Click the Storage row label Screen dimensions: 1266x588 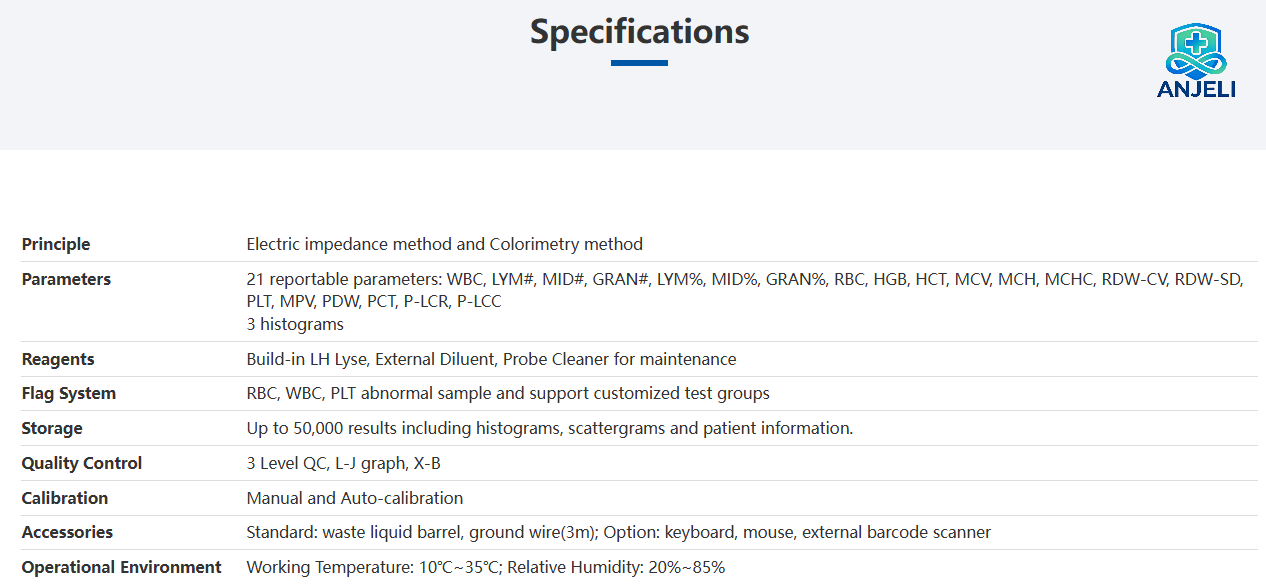[x=52, y=428]
